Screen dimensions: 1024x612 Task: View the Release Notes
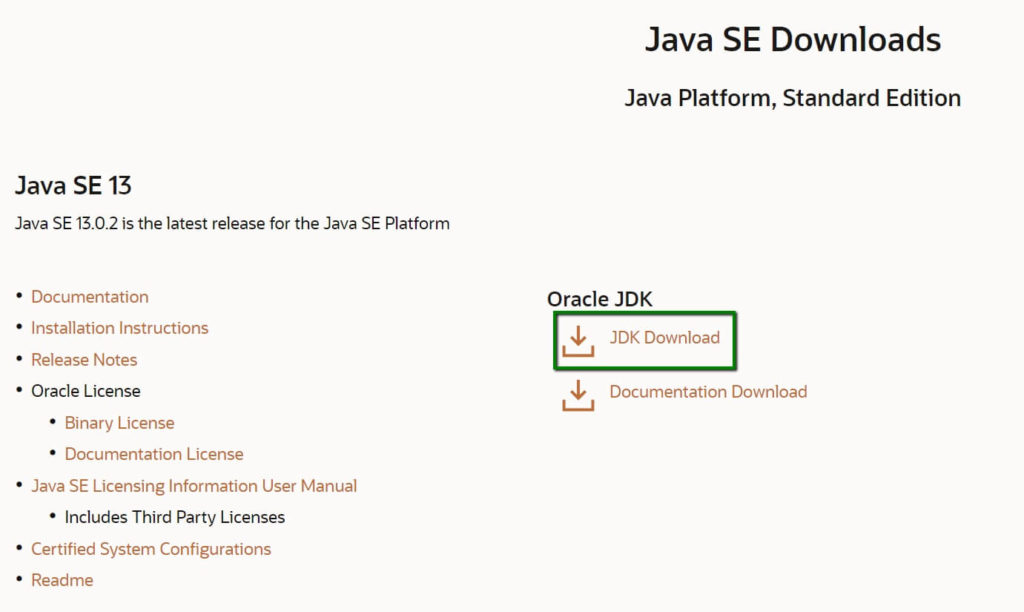[84, 359]
